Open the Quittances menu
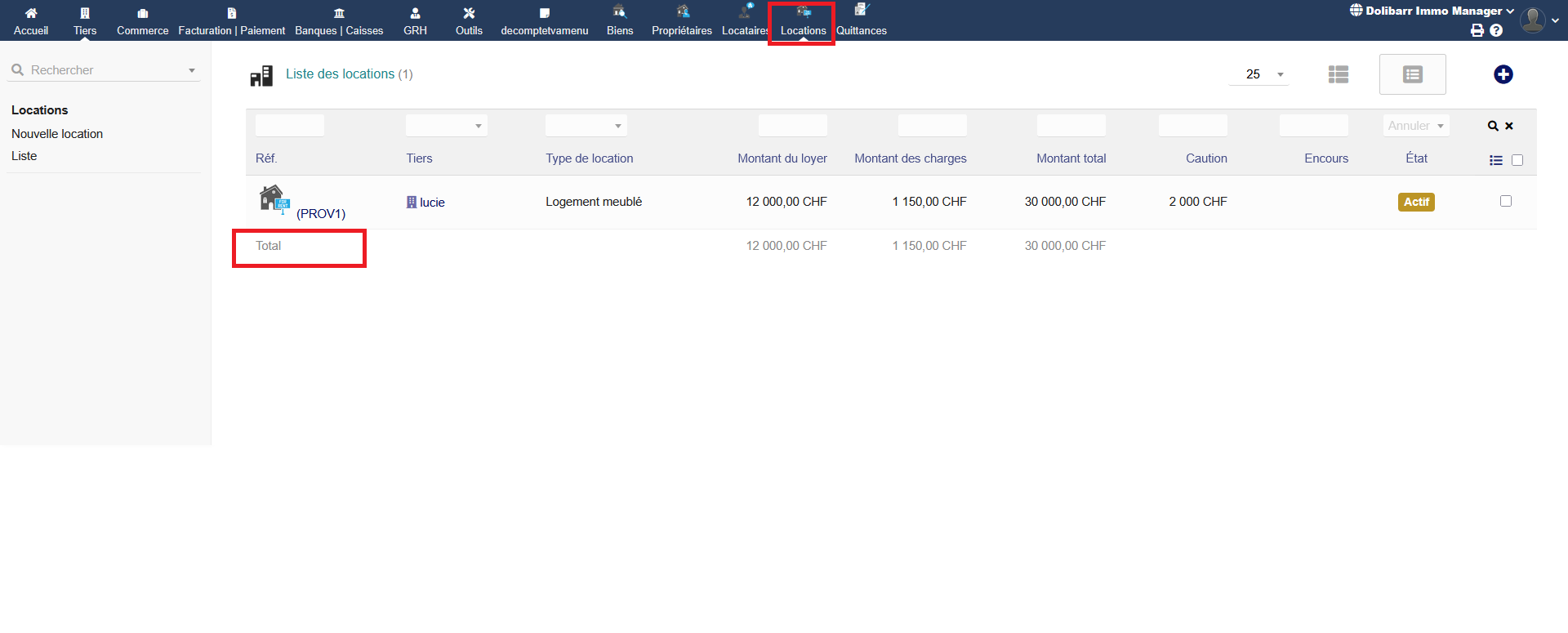The width and height of the screenshot is (1568, 633). (x=861, y=21)
